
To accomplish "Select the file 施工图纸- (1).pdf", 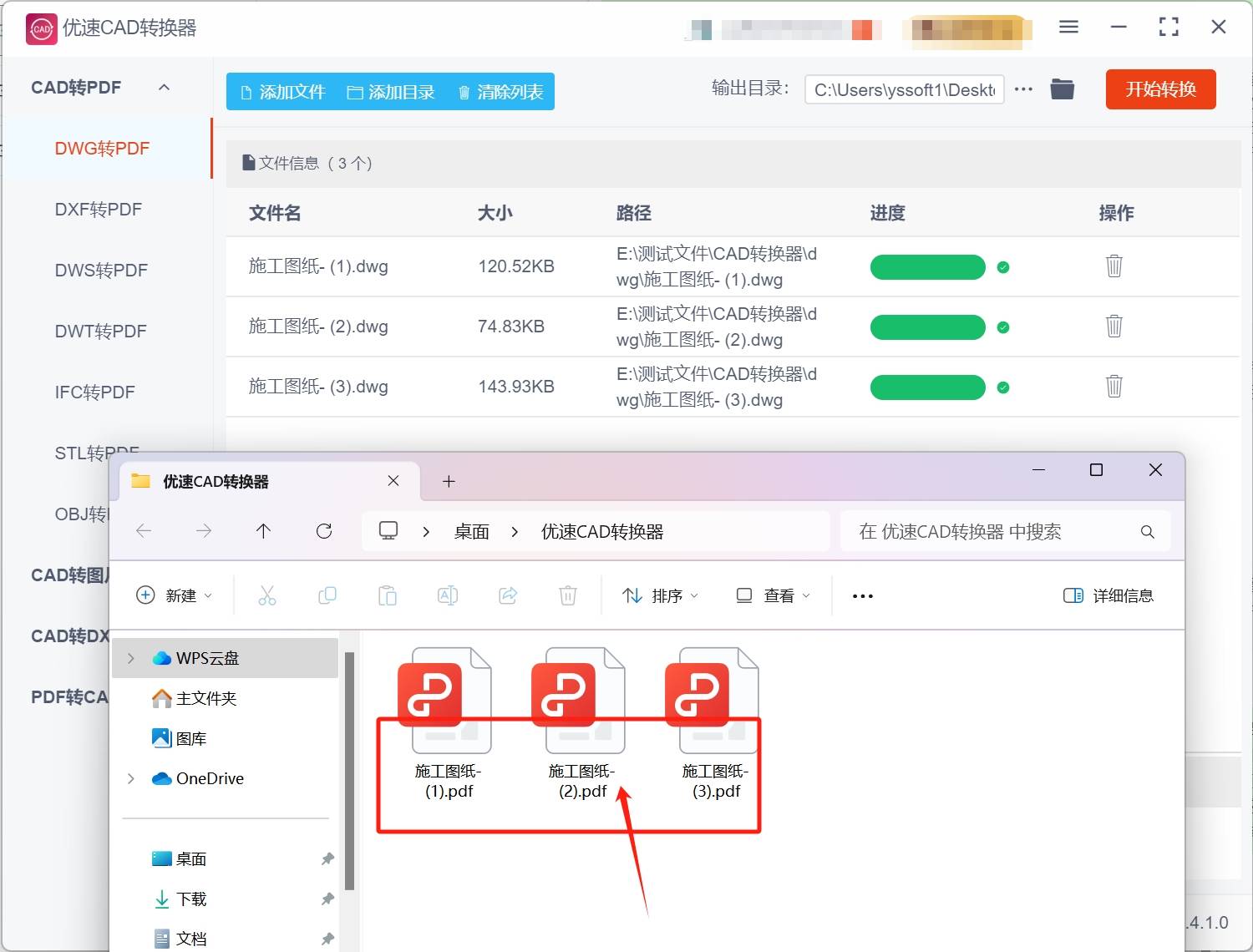I will click(x=449, y=724).
